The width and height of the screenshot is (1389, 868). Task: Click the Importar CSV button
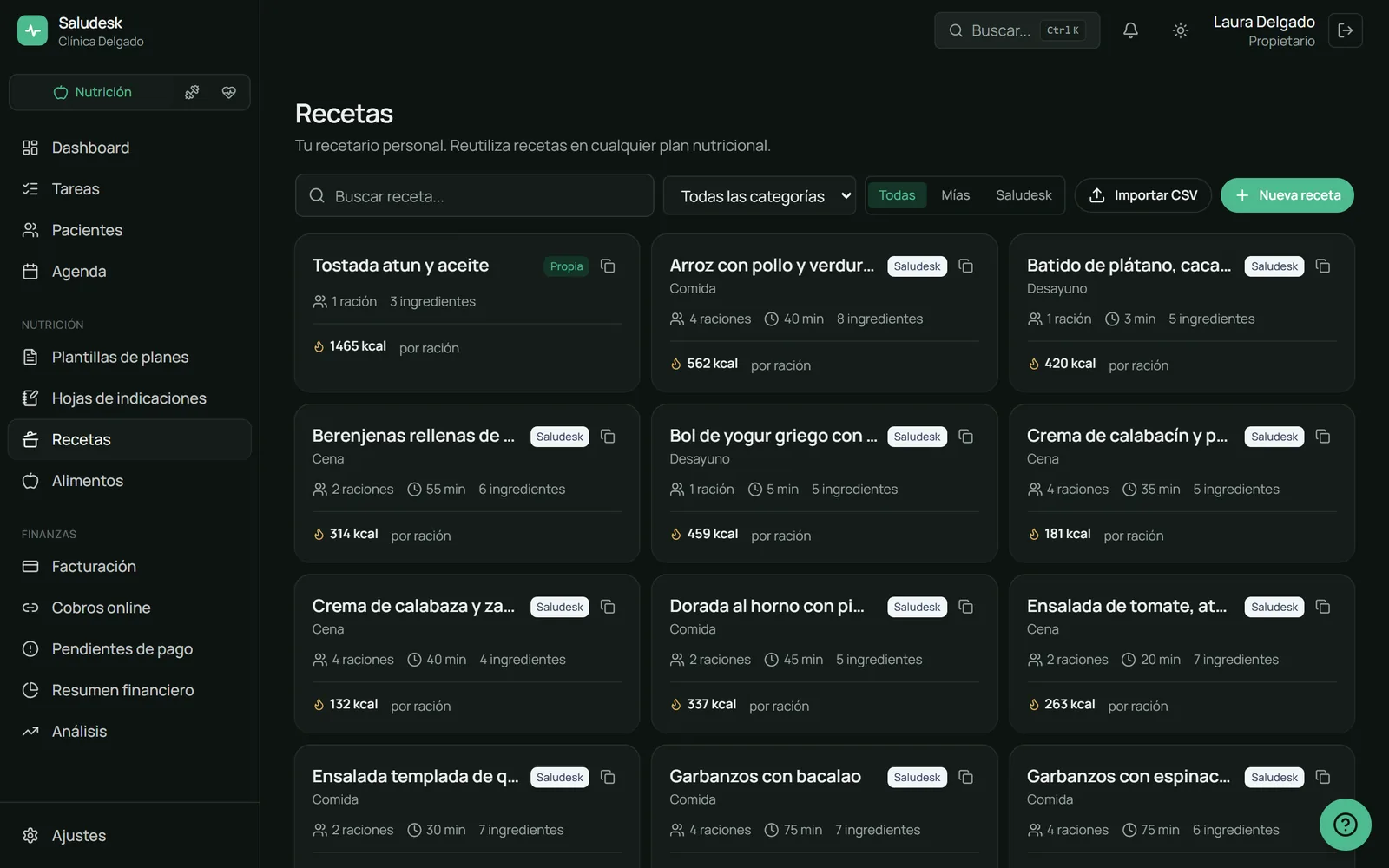click(x=1142, y=195)
